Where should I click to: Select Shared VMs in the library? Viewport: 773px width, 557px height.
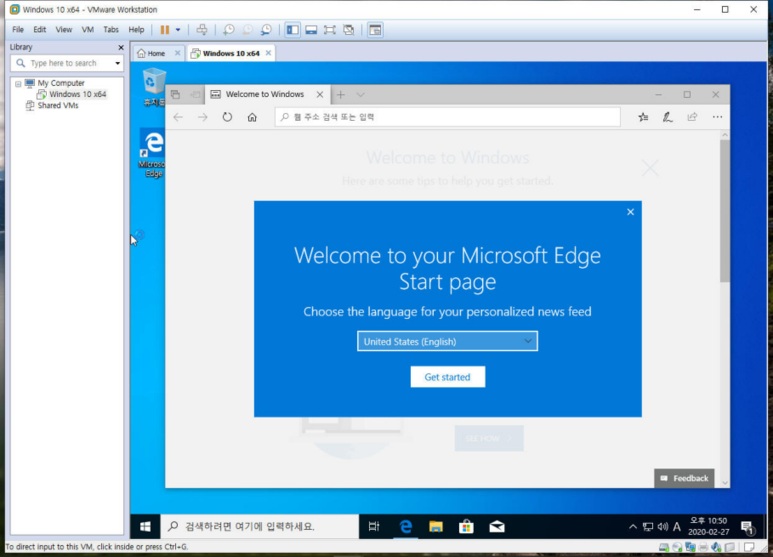tap(58, 105)
